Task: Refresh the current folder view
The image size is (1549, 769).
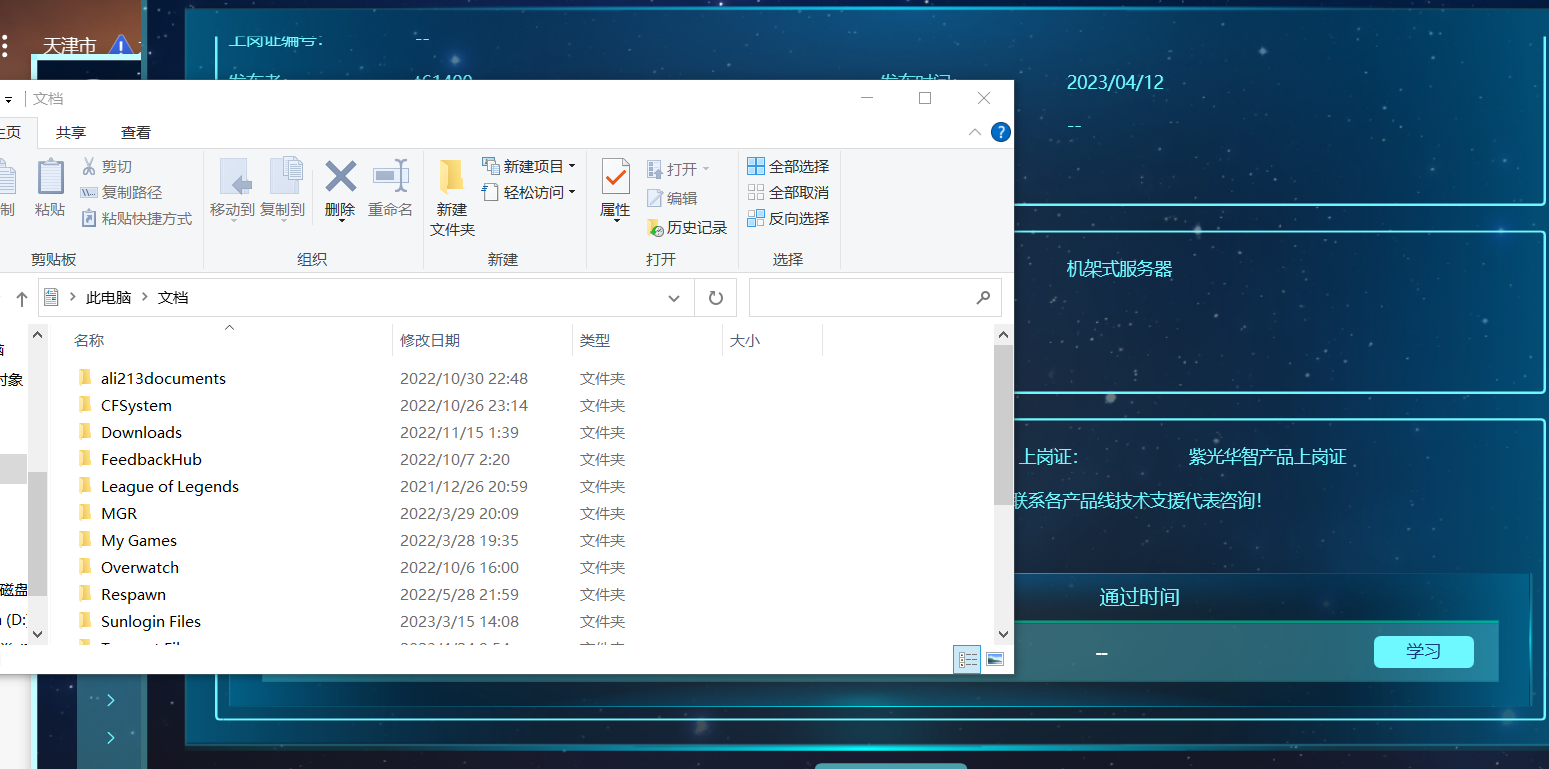Action: click(716, 298)
